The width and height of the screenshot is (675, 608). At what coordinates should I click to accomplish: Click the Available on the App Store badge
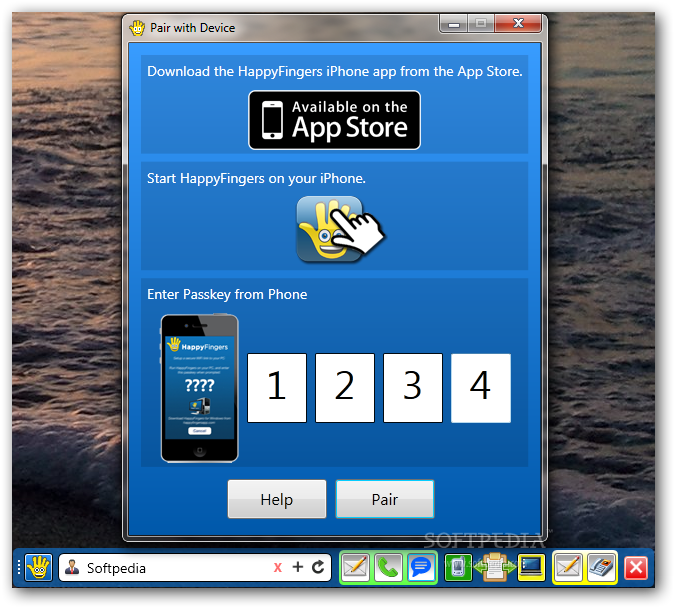(334, 120)
